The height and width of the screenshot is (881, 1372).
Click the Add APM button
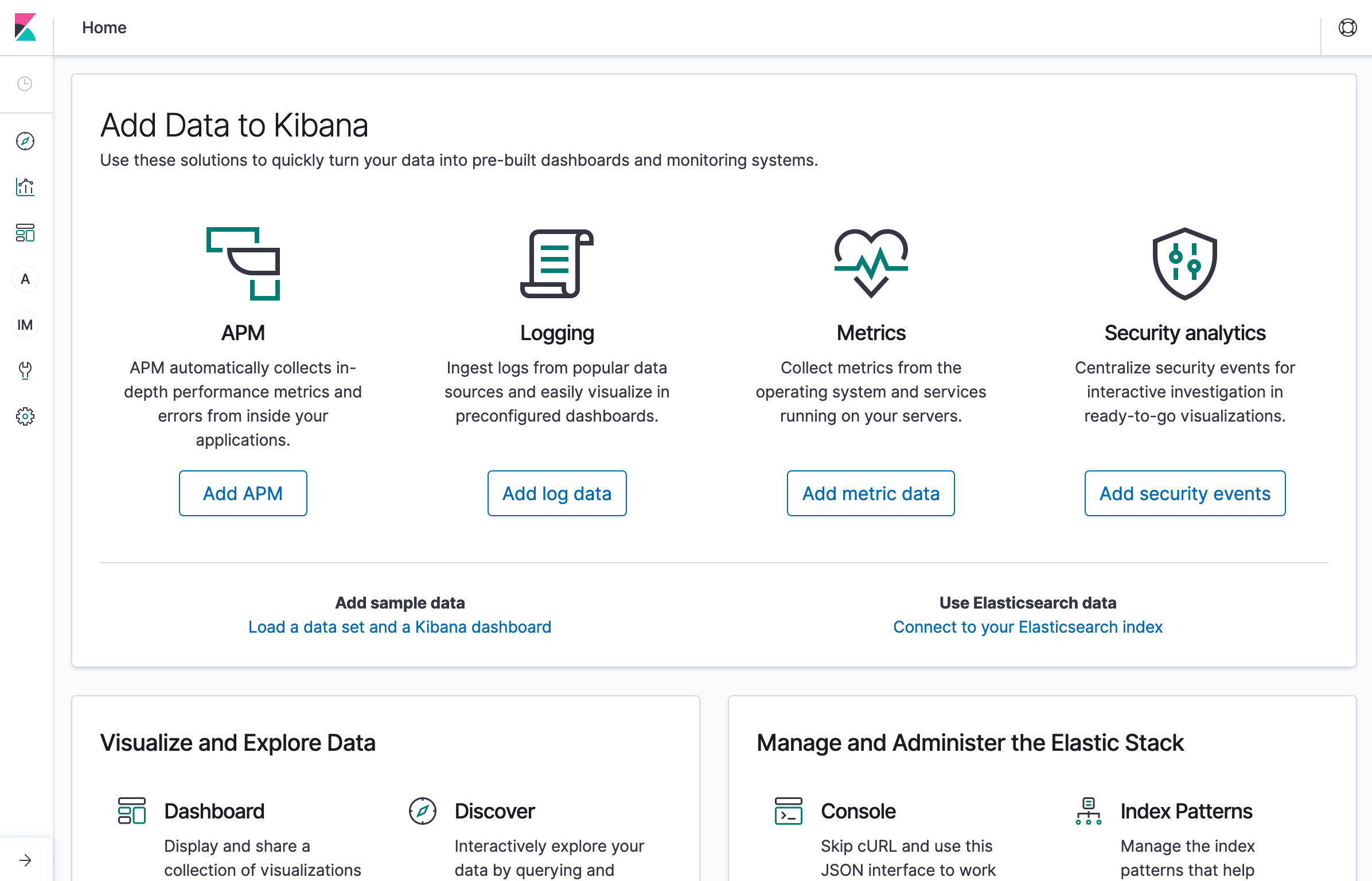pos(243,493)
